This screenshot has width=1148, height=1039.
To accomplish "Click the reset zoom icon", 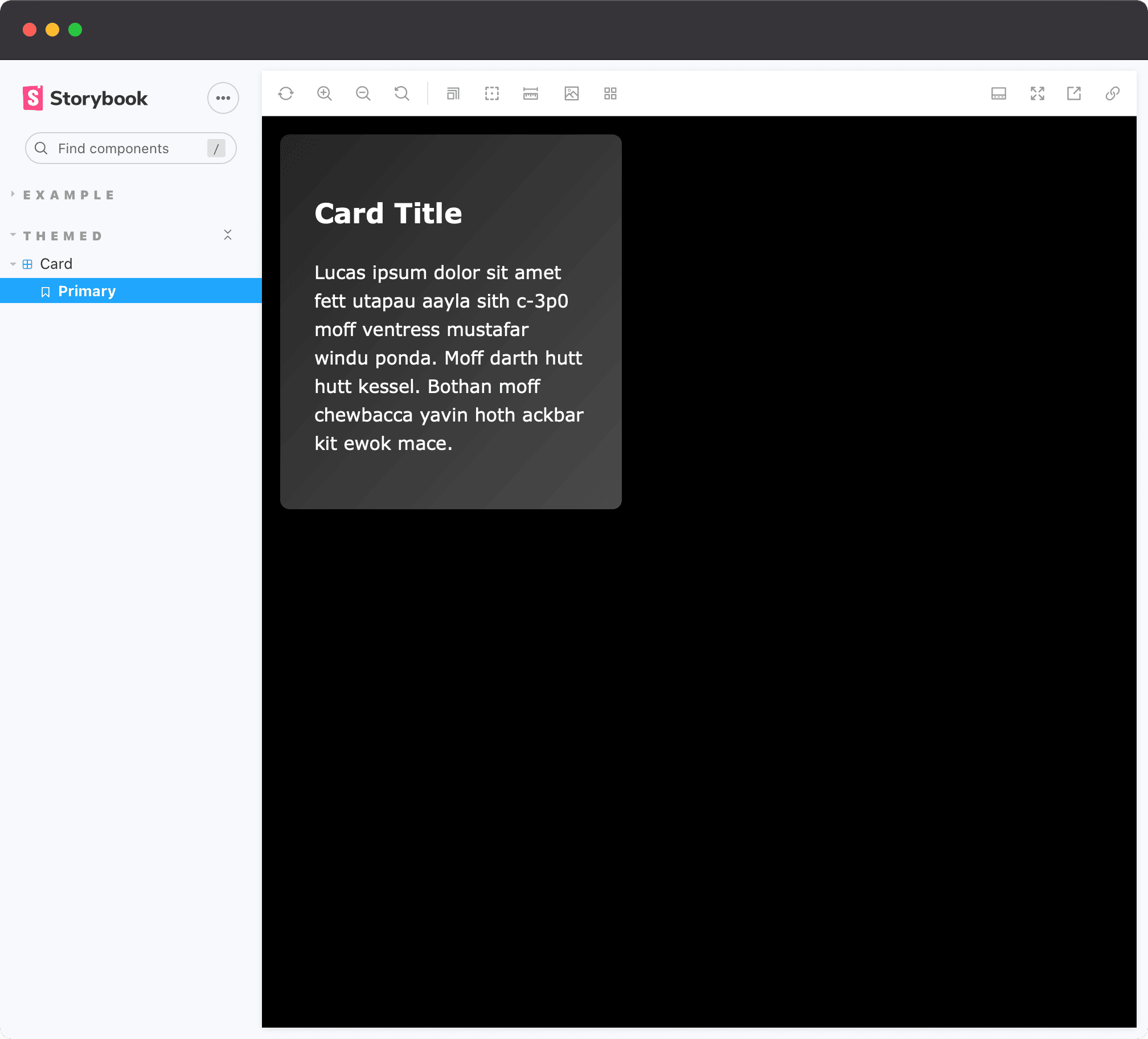I will click(402, 94).
